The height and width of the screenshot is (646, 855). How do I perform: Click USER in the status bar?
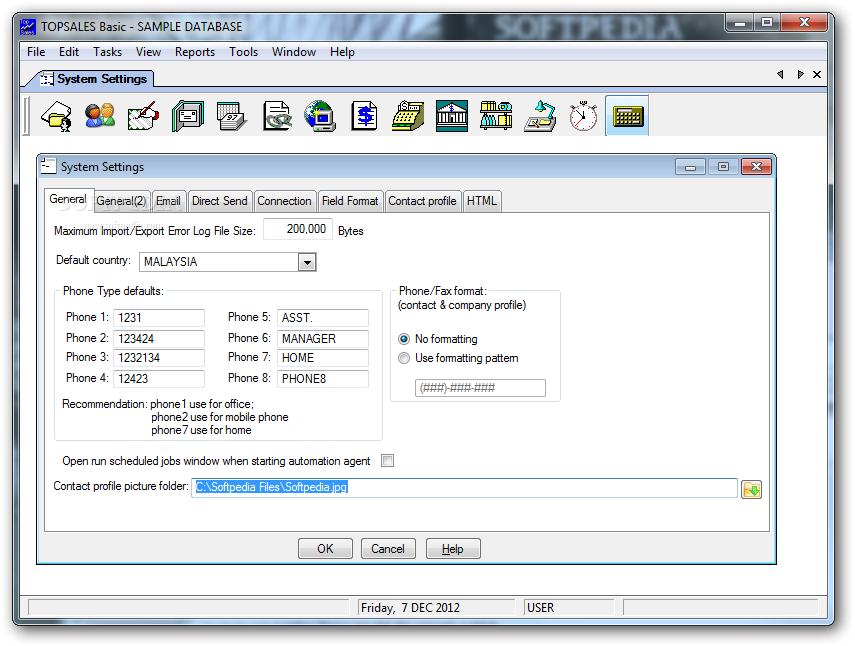[x=540, y=608]
